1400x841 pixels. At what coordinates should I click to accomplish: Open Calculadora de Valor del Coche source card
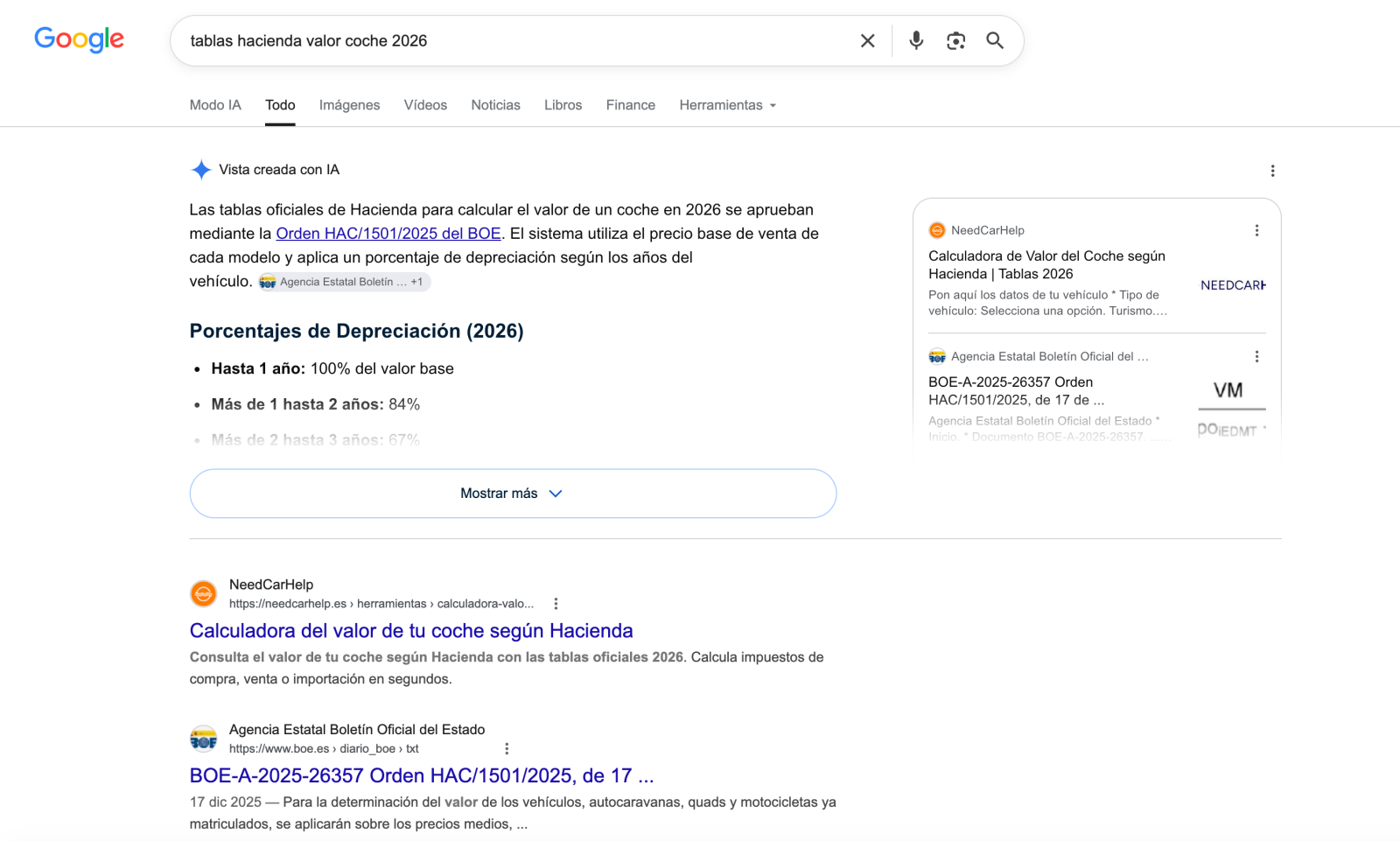point(1046,265)
